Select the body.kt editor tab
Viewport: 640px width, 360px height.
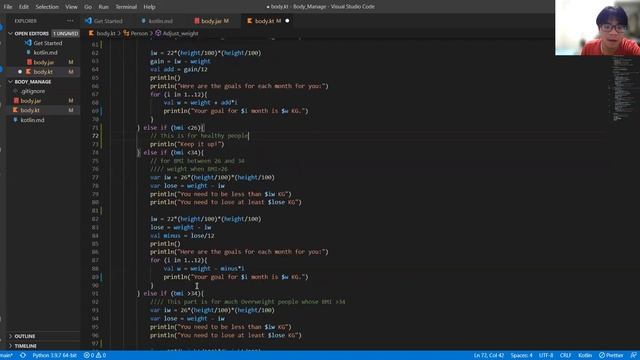(268, 21)
